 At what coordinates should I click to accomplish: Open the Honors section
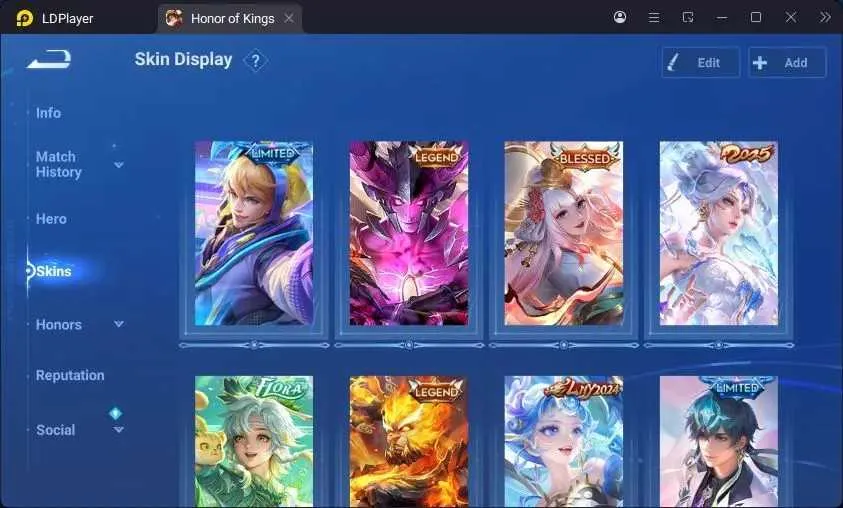click(x=59, y=325)
